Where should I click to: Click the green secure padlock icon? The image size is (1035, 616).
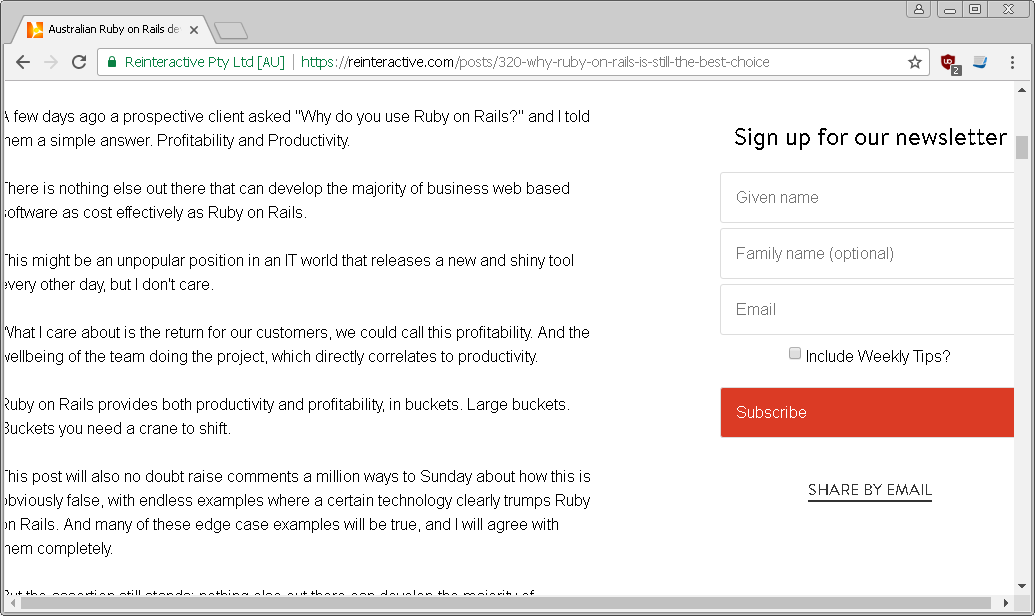tap(112, 62)
